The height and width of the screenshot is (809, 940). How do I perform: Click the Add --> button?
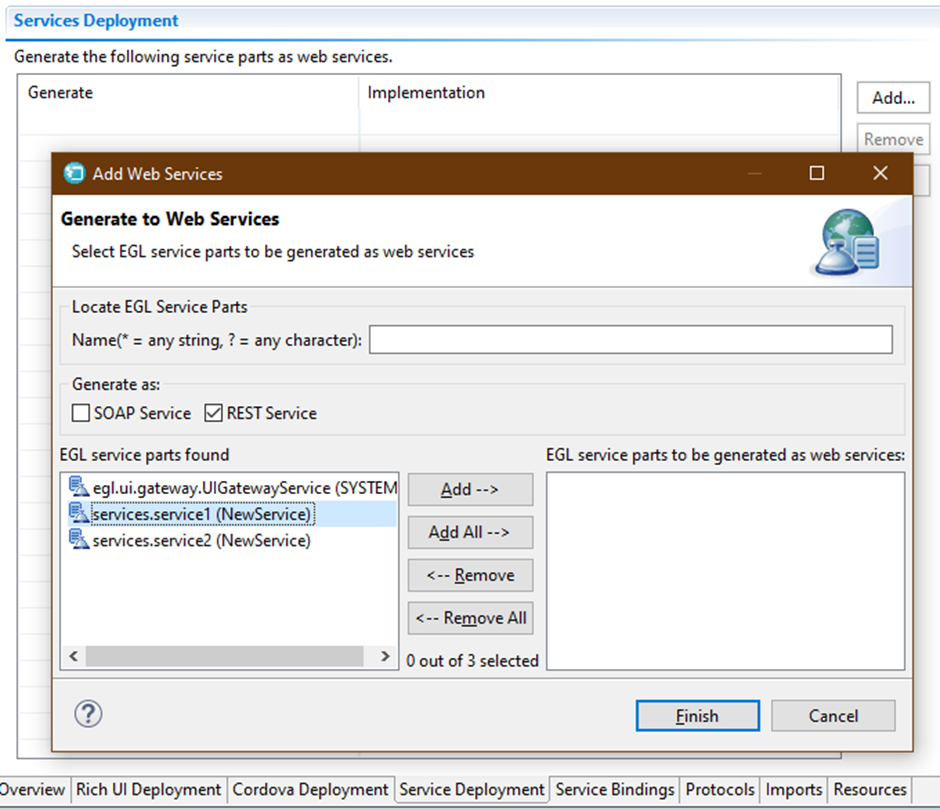click(x=470, y=489)
